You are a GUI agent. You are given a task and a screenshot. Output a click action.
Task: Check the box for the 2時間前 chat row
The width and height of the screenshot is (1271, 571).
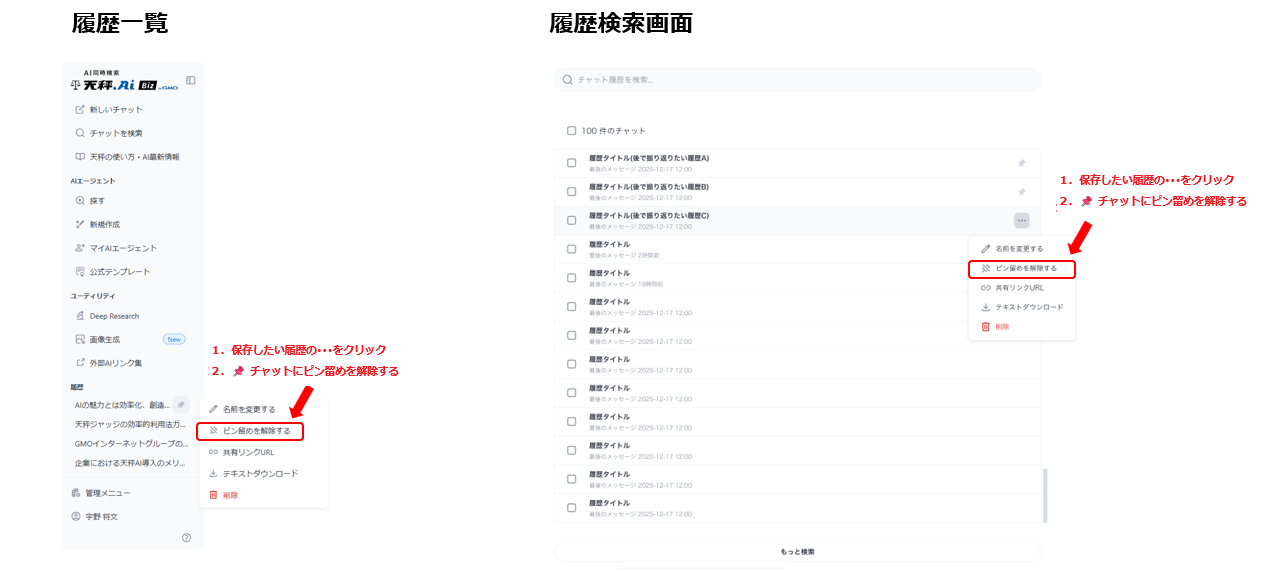[572, 249]
